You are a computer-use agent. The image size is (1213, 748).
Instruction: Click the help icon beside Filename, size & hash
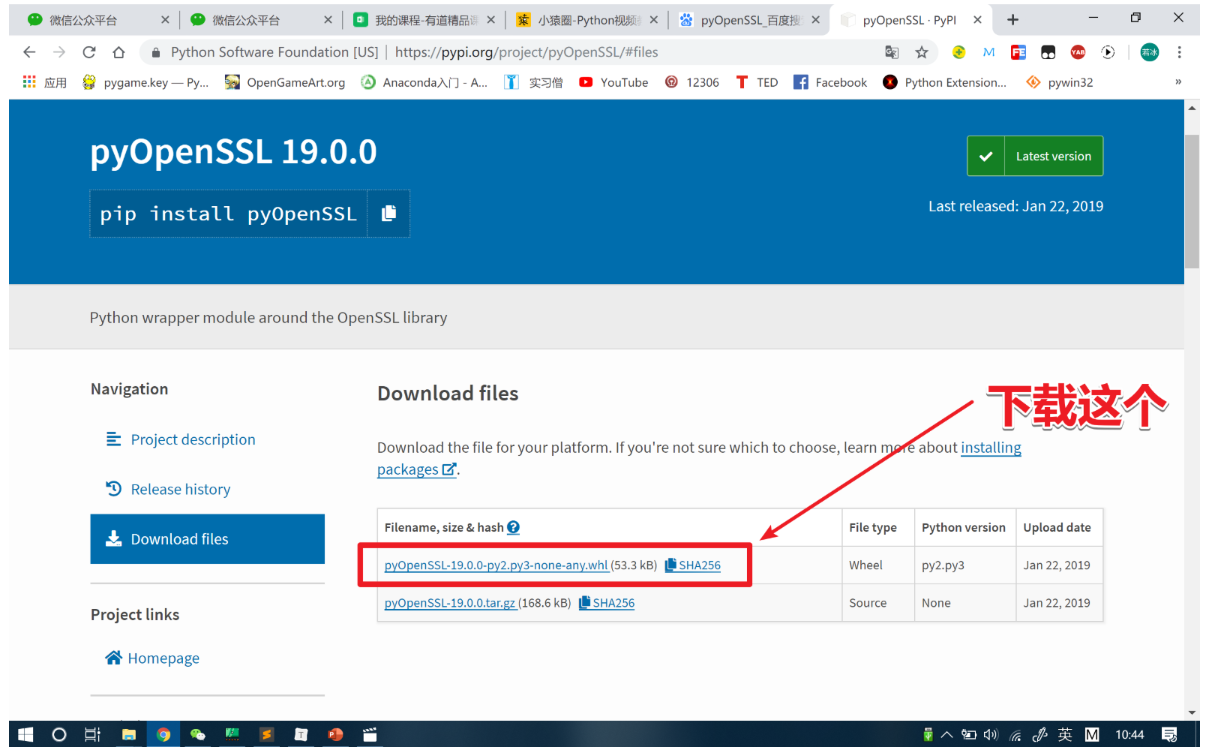coord(513,527)
